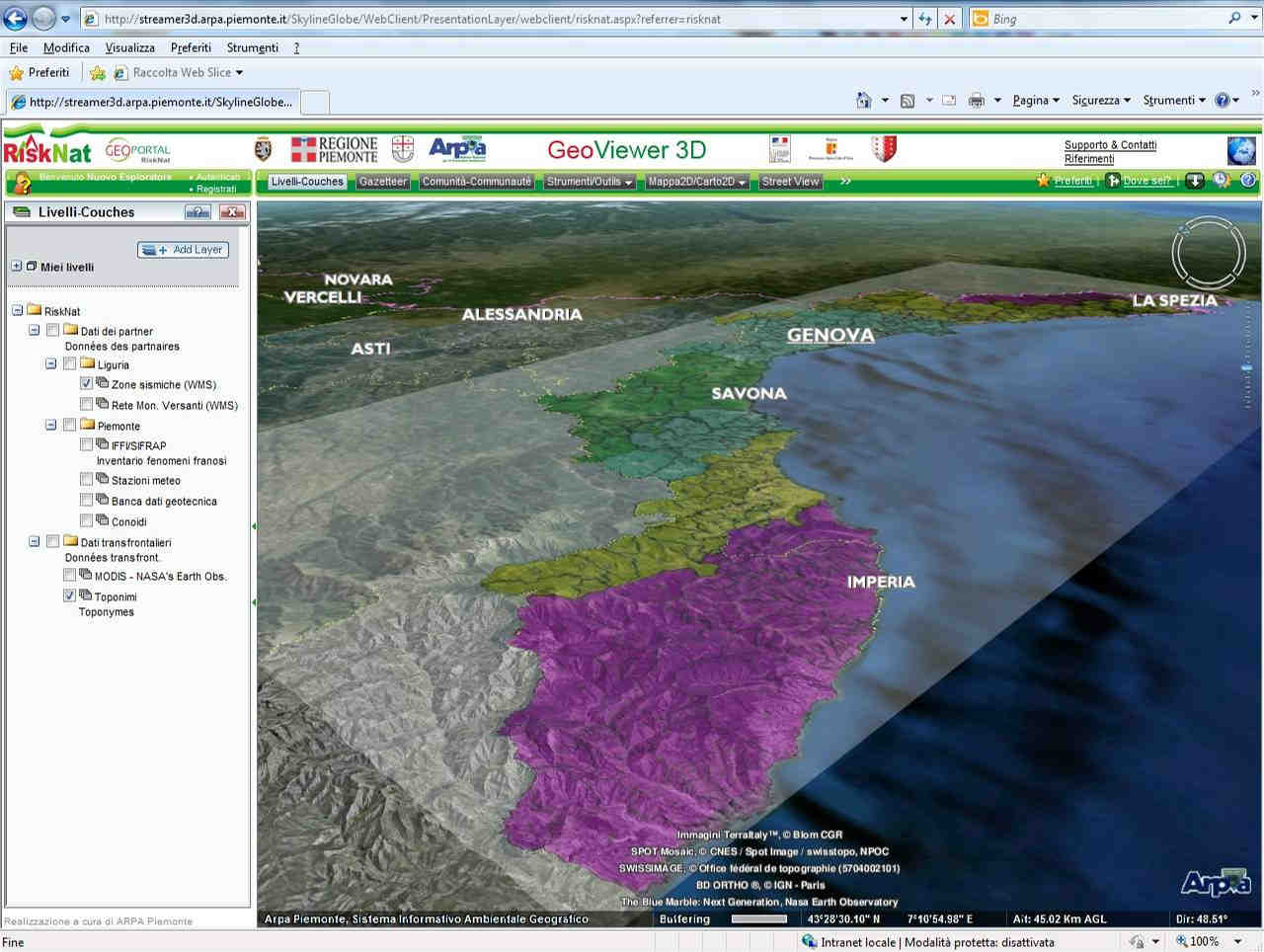Collapse the Dati dei partner folder

click(x=35, y=331)
